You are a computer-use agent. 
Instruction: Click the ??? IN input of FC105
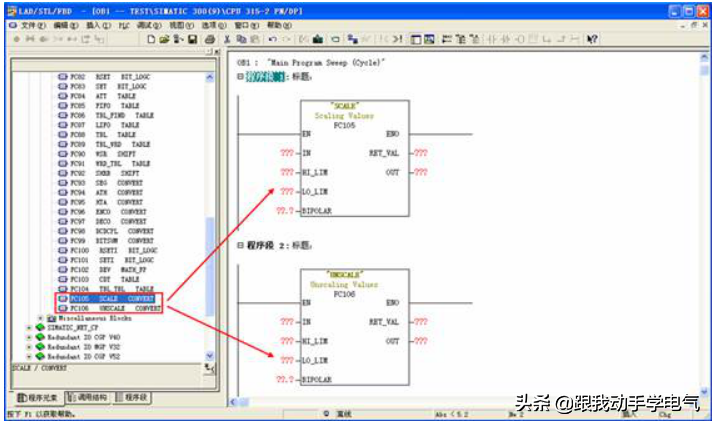287,153
